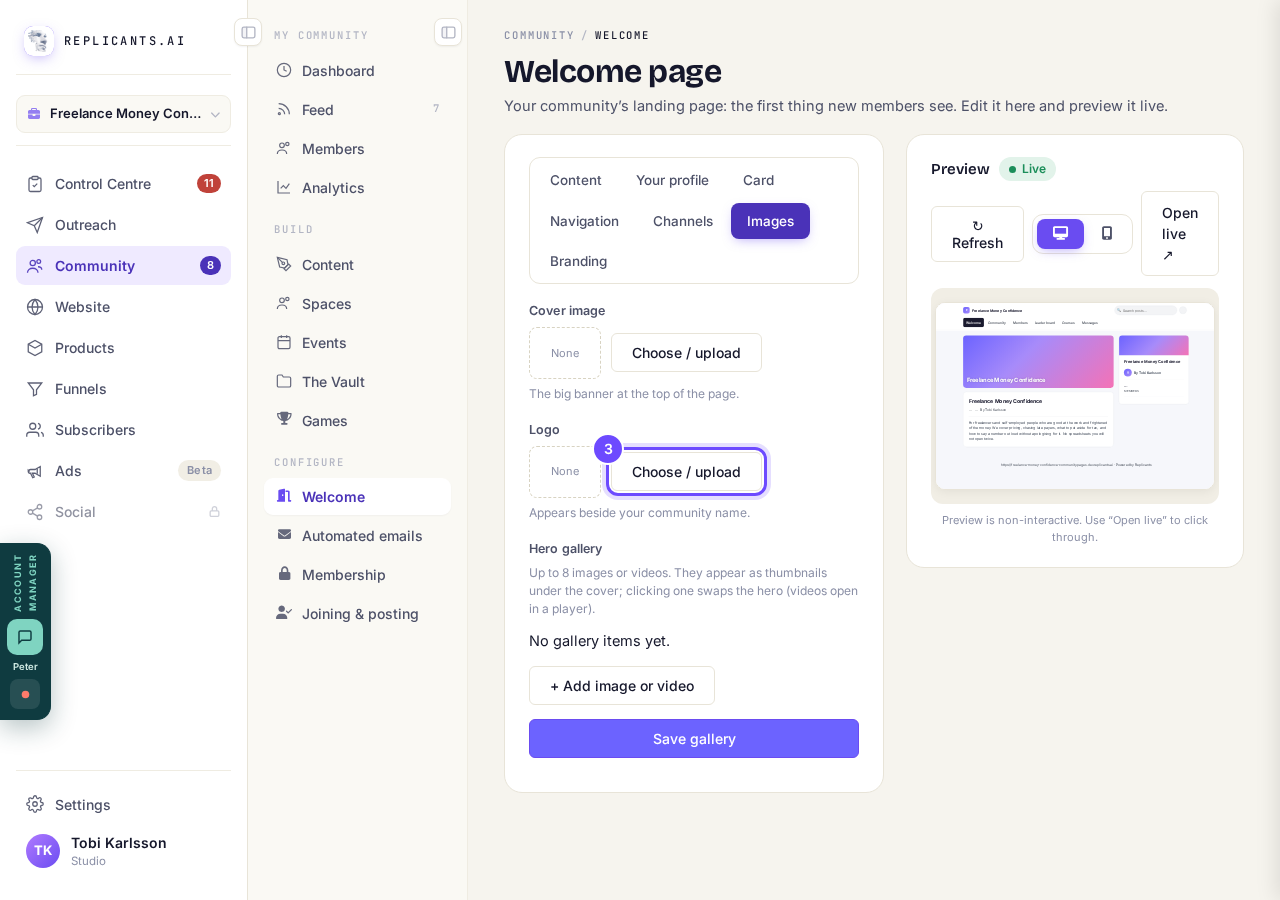Open Automated emails envelope item
The image size is (1280, 900).
(x=357, y=536)
